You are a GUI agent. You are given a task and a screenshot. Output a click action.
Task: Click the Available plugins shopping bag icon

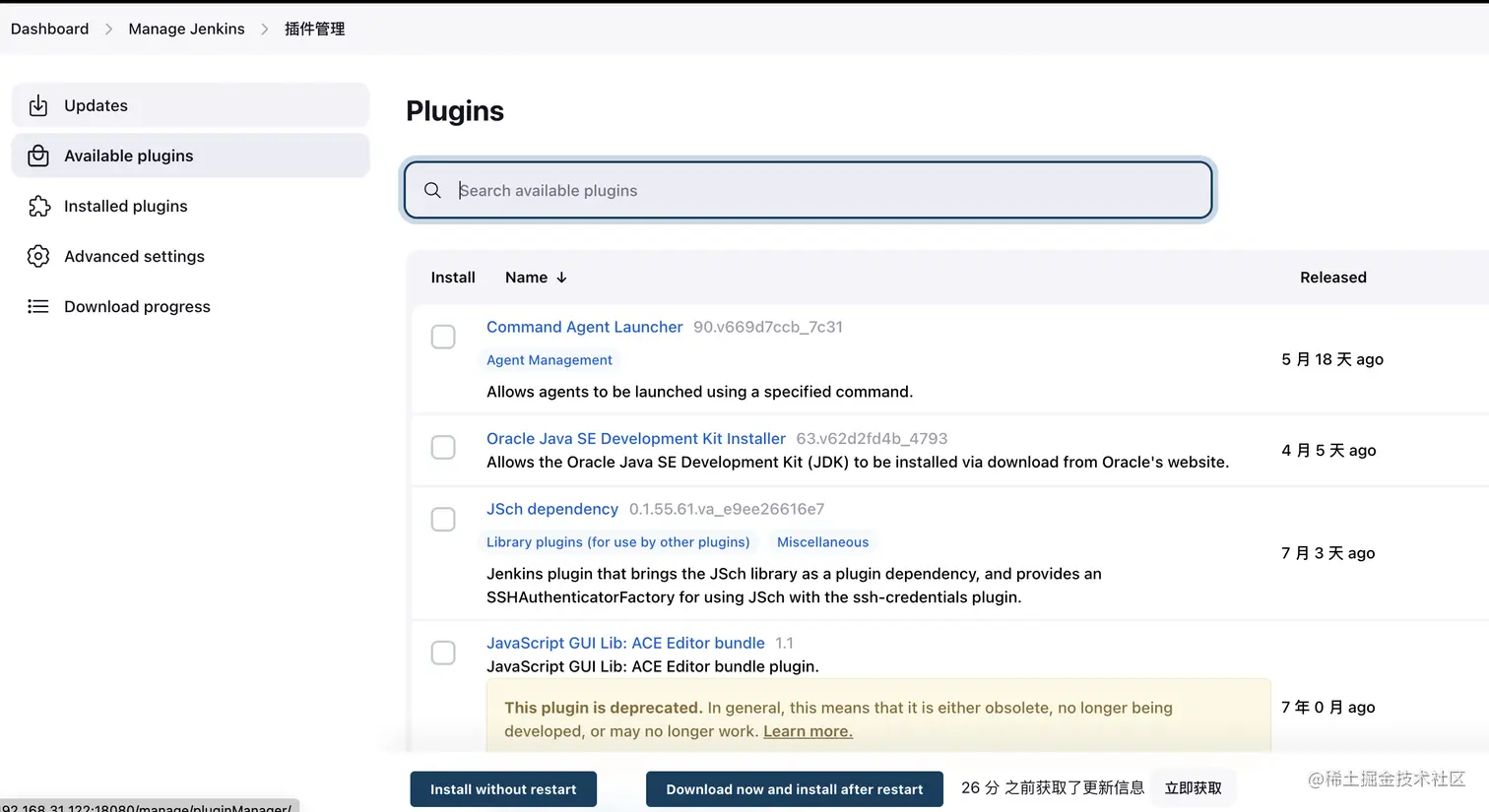click(x=38, y=156)
